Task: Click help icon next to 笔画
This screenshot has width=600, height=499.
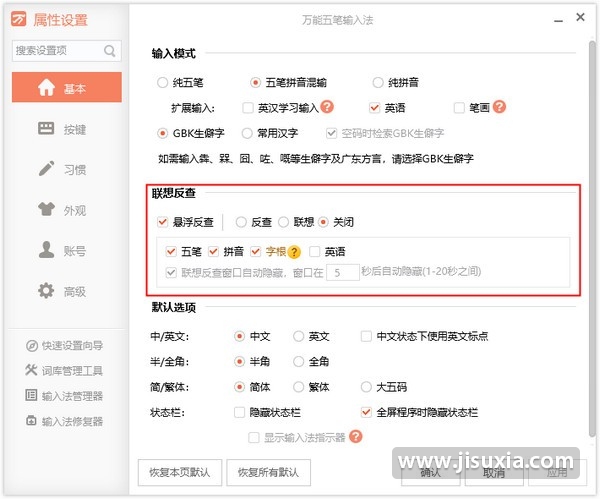Action: [499, 107]
